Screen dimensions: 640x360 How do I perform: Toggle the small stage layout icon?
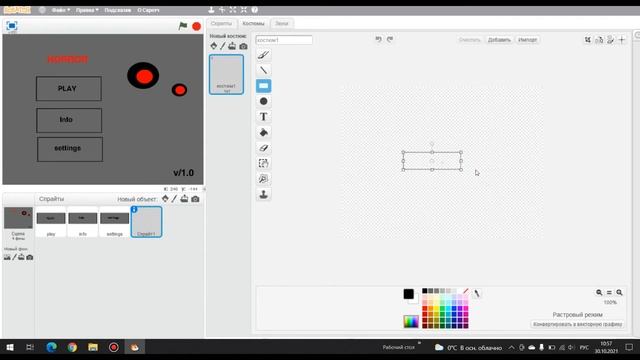12,26
